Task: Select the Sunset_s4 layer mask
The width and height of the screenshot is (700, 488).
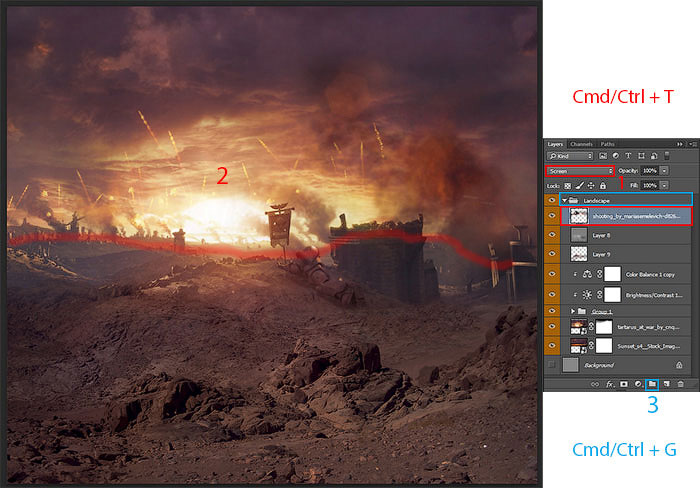Action: pyautogui.click(x=604, y=346)
